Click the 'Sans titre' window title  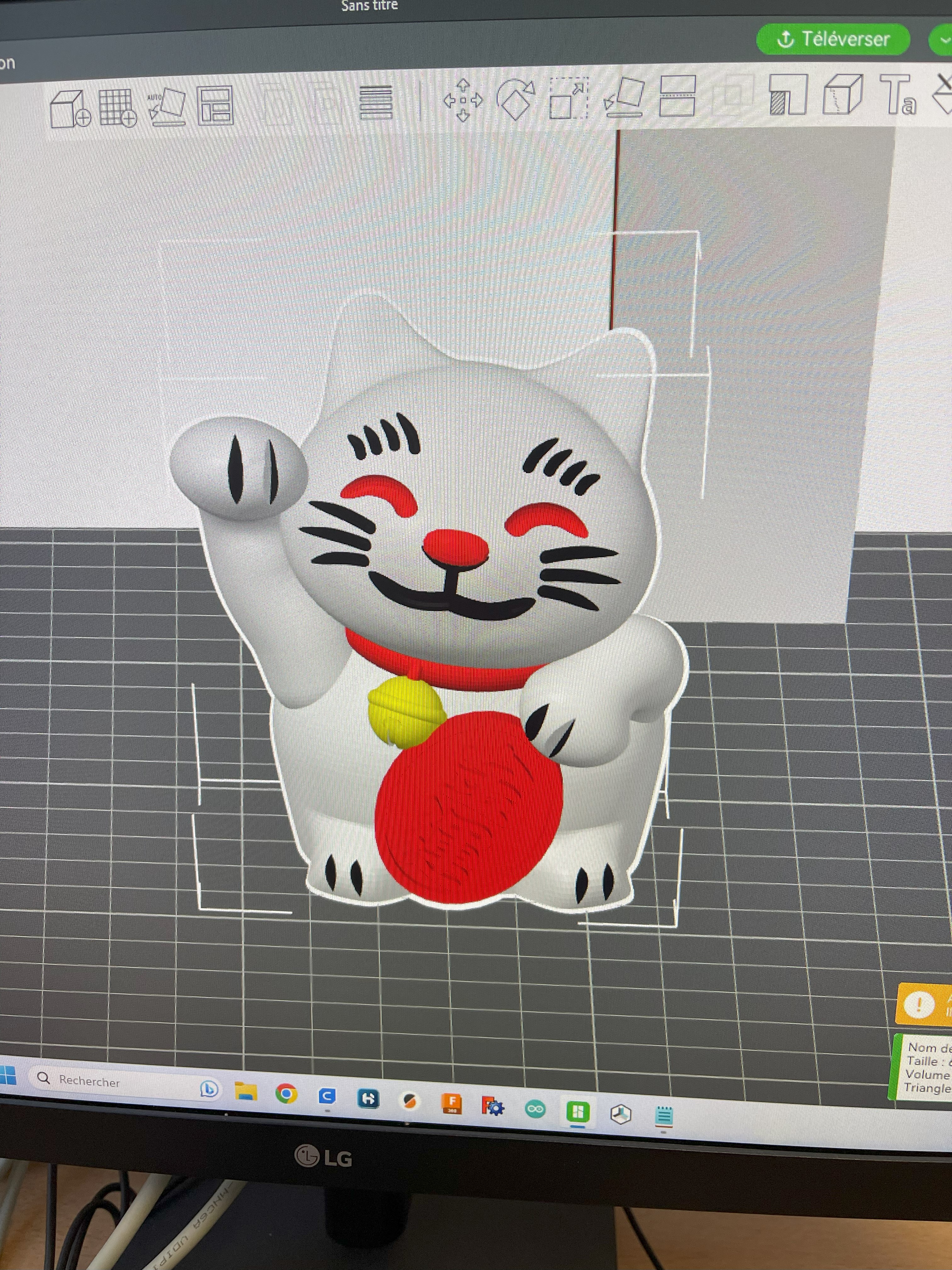[369, 6]
